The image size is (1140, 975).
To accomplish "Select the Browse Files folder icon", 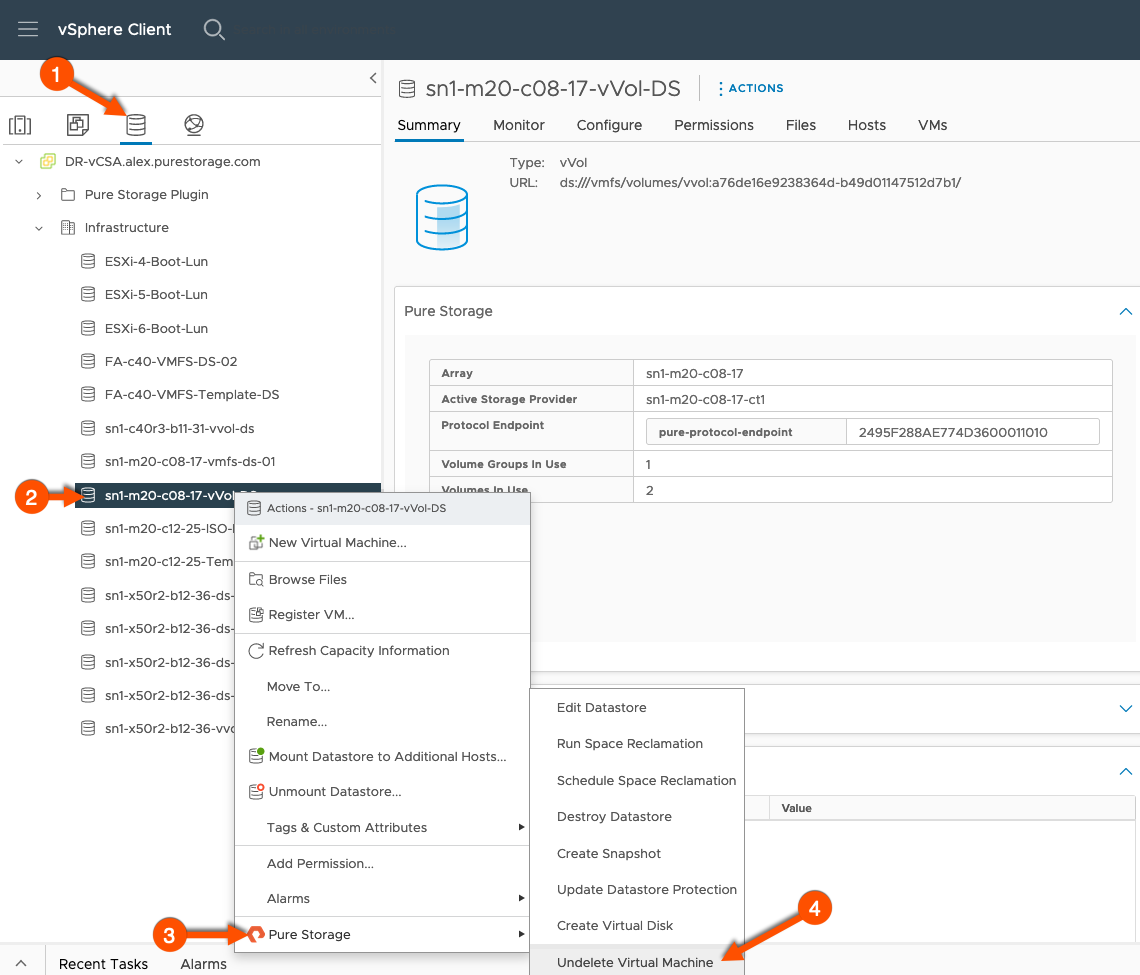I will (x=253, y=579).
